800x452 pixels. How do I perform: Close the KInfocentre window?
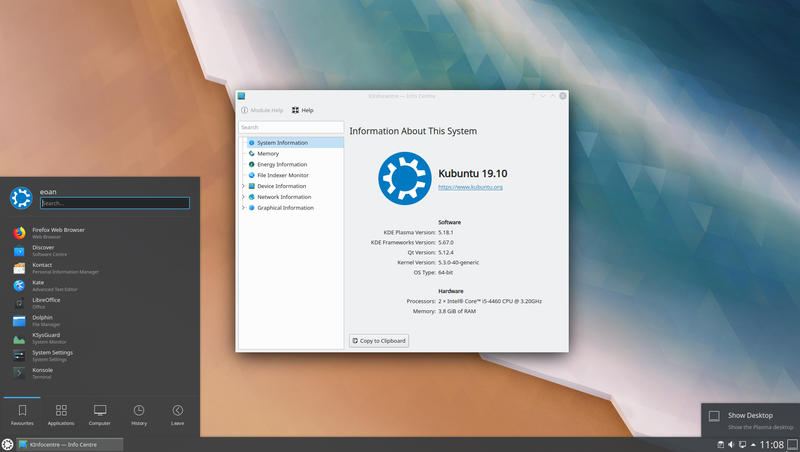pos(563,96)
